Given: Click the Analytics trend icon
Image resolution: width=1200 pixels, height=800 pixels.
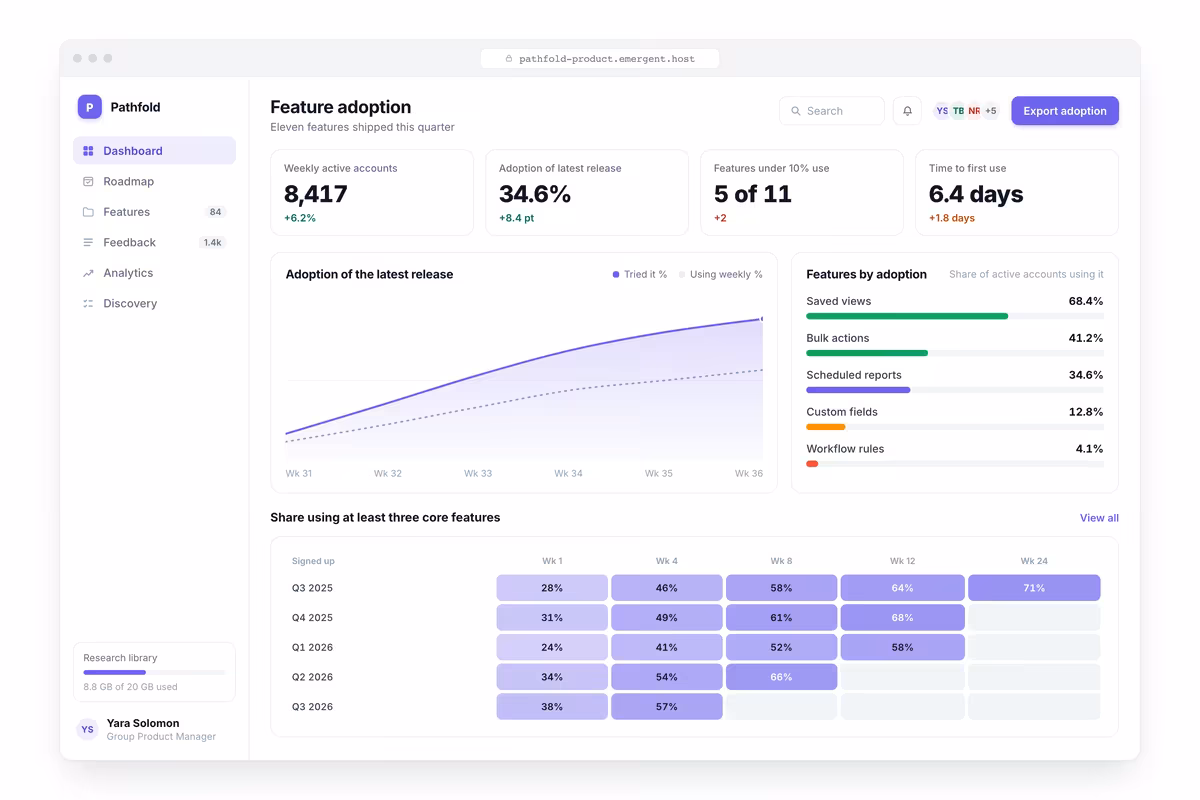Looking at the screenshot, I should 88,273.
